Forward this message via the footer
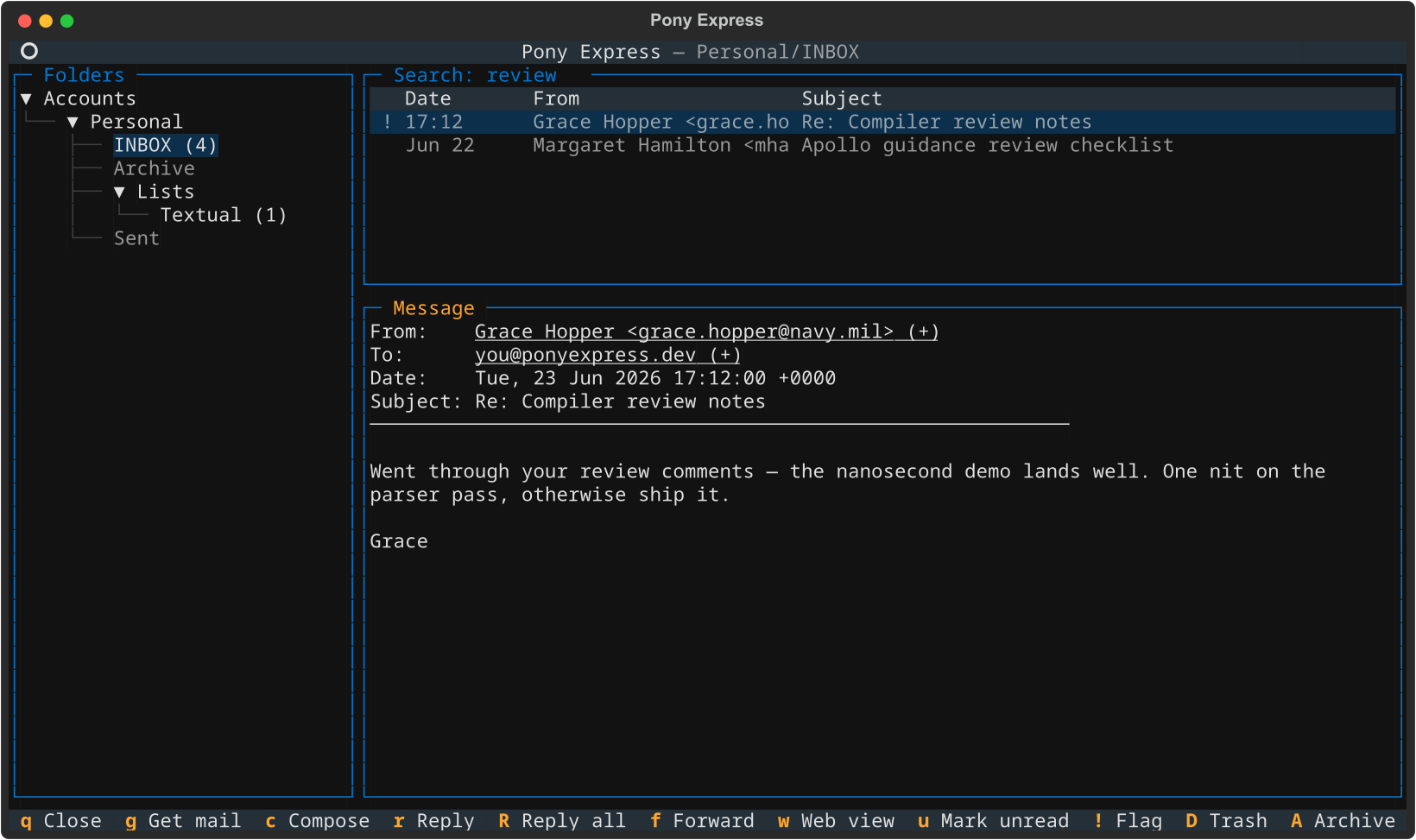The height and width of the screenshot is (840, 1416). click(x=701, y=821)
